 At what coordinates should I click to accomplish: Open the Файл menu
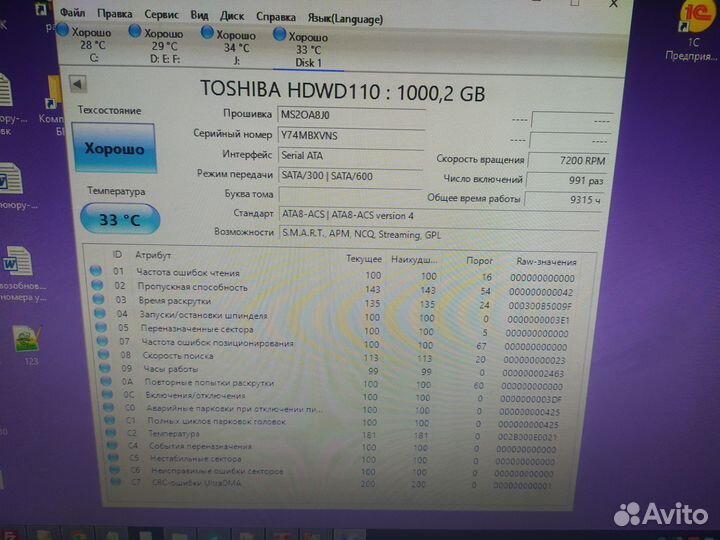click(73, 13)
